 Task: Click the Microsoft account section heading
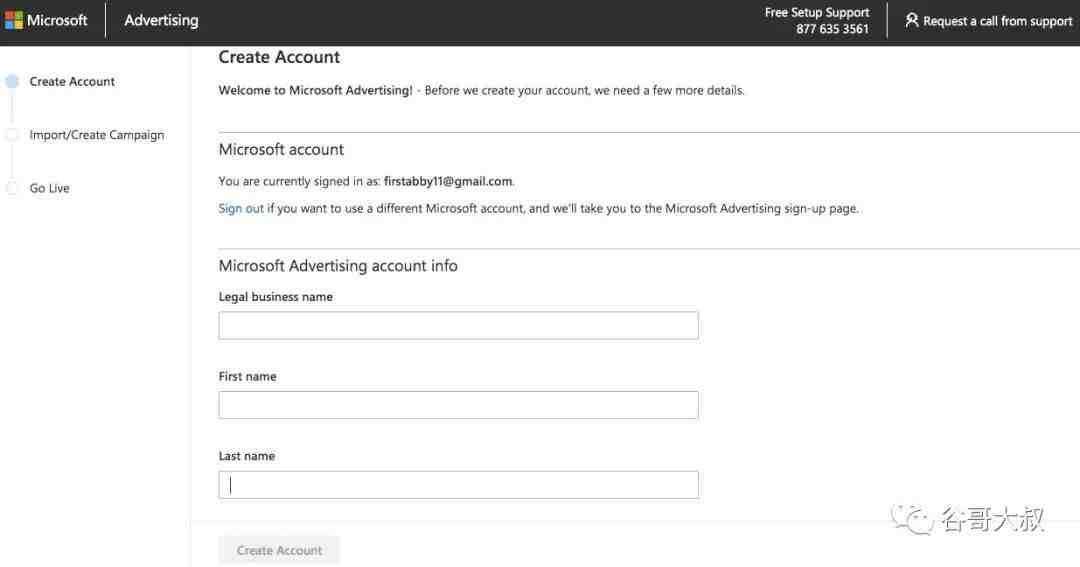pos(281,150)
